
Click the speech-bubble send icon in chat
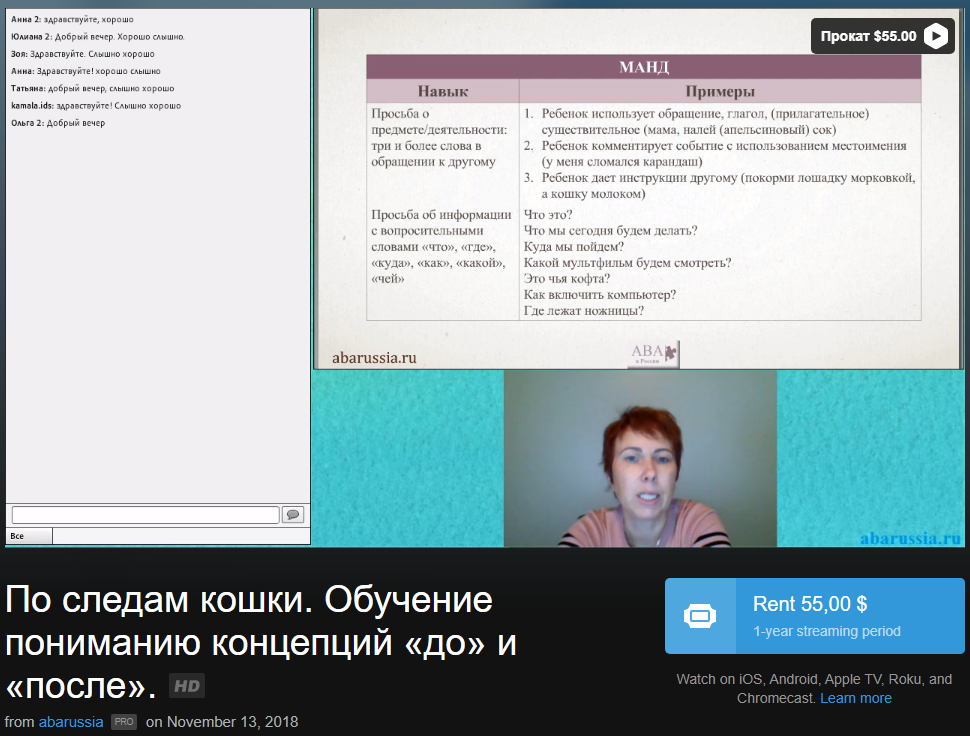coord(292,515)
